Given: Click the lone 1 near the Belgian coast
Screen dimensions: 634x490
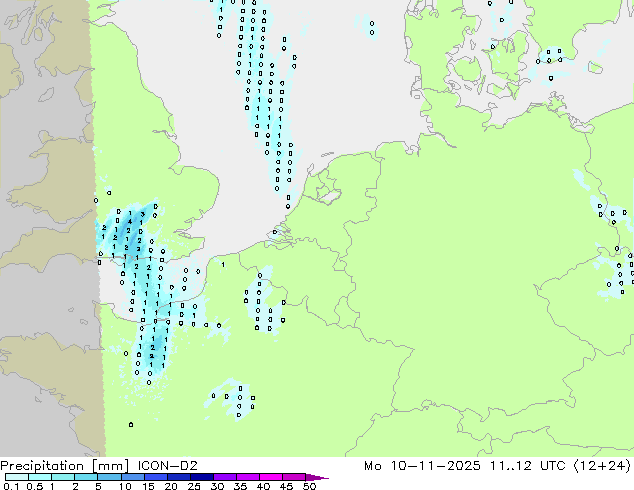Looking at the screenshot, I should (x=223, y=265).
